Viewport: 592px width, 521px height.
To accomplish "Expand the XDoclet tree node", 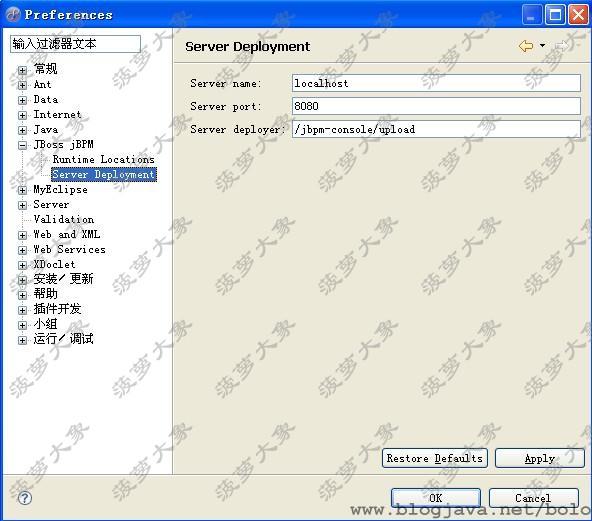I will pos(22,265).
